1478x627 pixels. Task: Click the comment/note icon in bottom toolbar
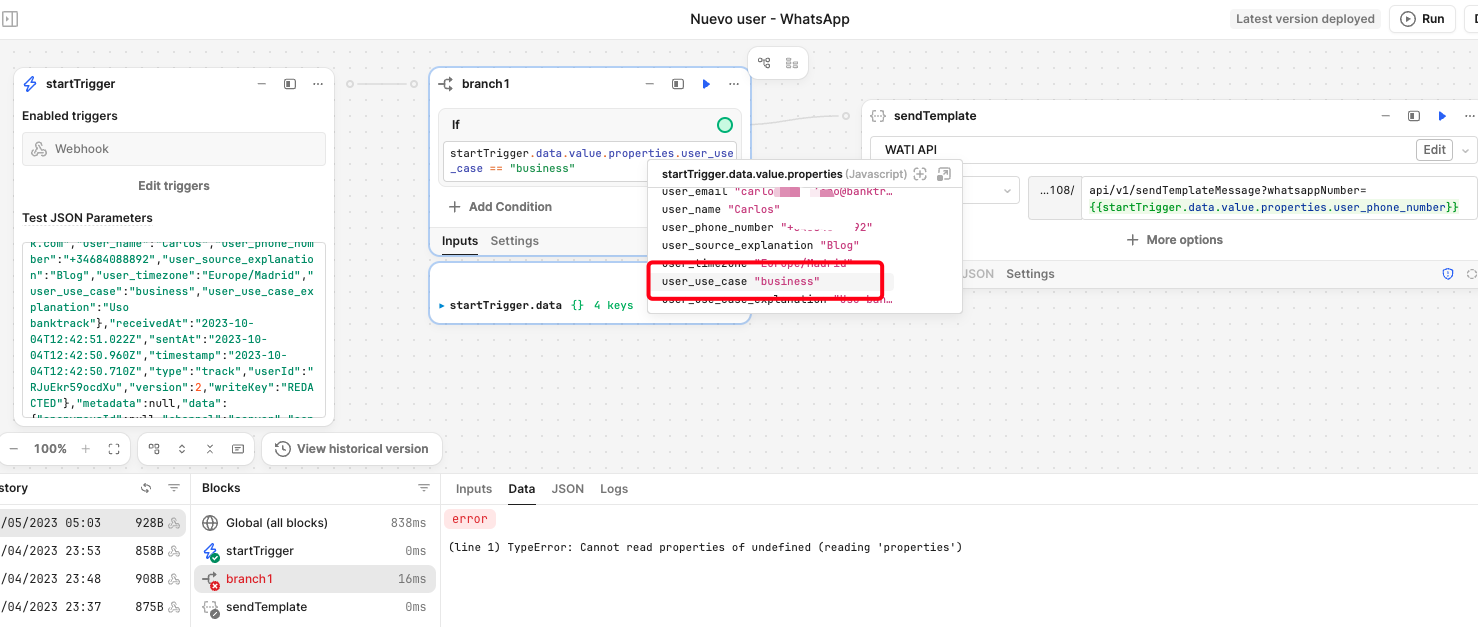[238, 449]
